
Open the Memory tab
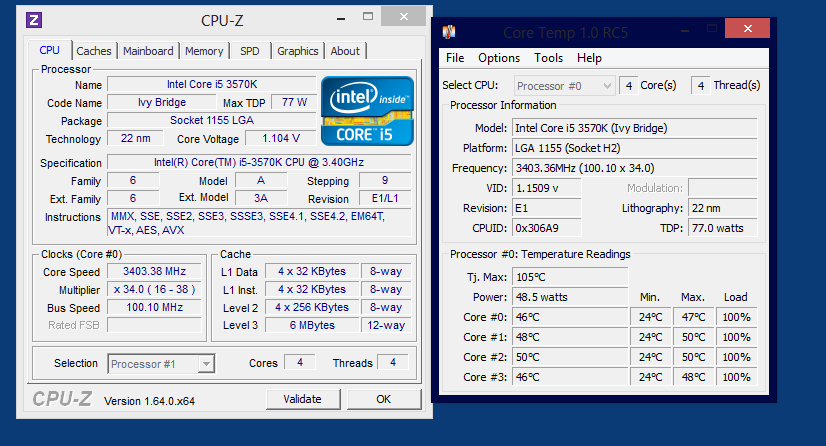204,51
